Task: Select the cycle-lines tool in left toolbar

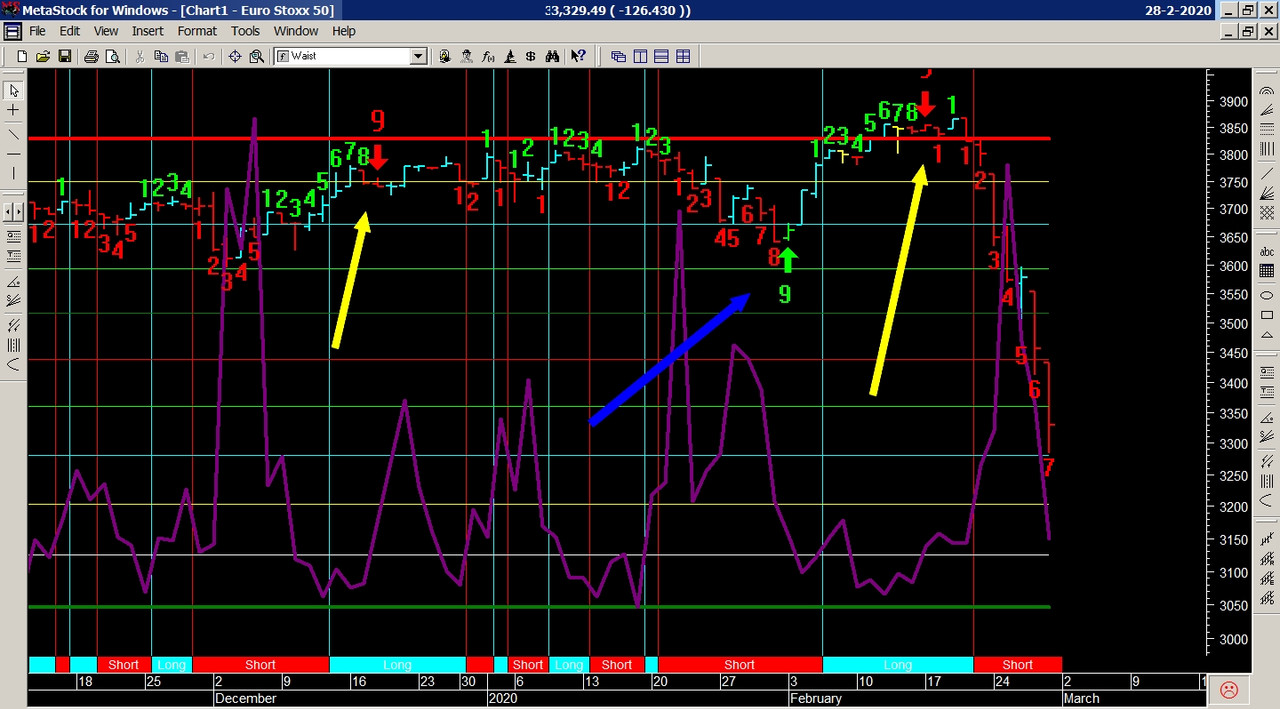Action: click(14, 345)
